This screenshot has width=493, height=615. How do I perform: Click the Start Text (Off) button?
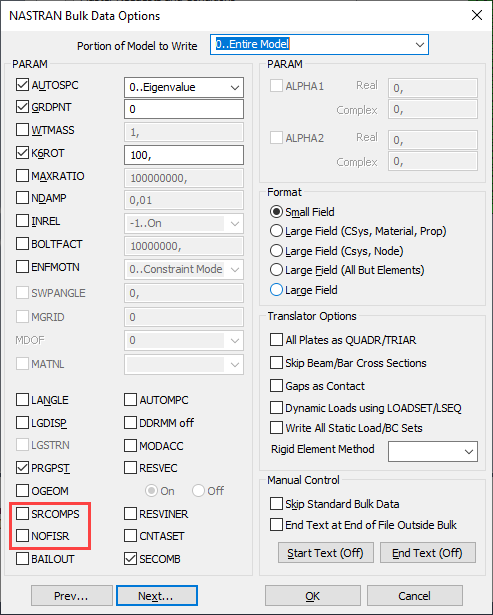coord(326,553)
